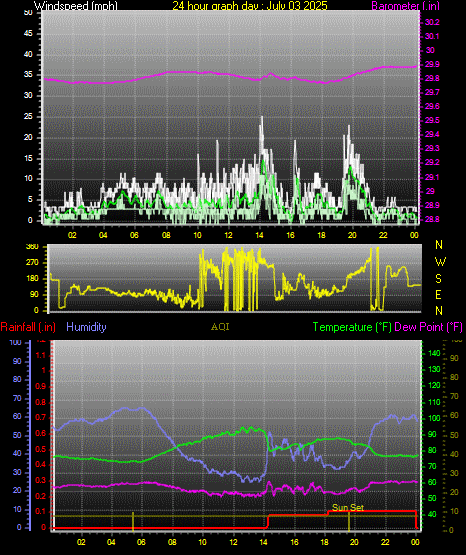
Task: Click the 12 hour tick on wind graph
Action: [229, 235]
